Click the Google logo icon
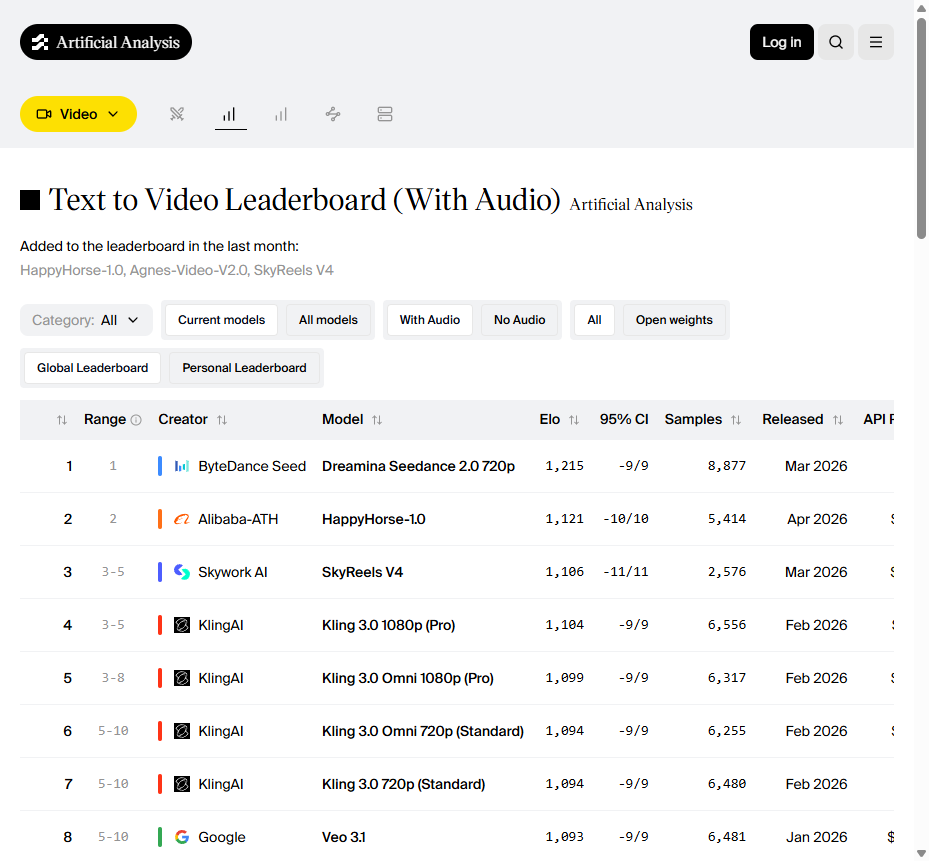The image size is (929, 861). point(182,837)
